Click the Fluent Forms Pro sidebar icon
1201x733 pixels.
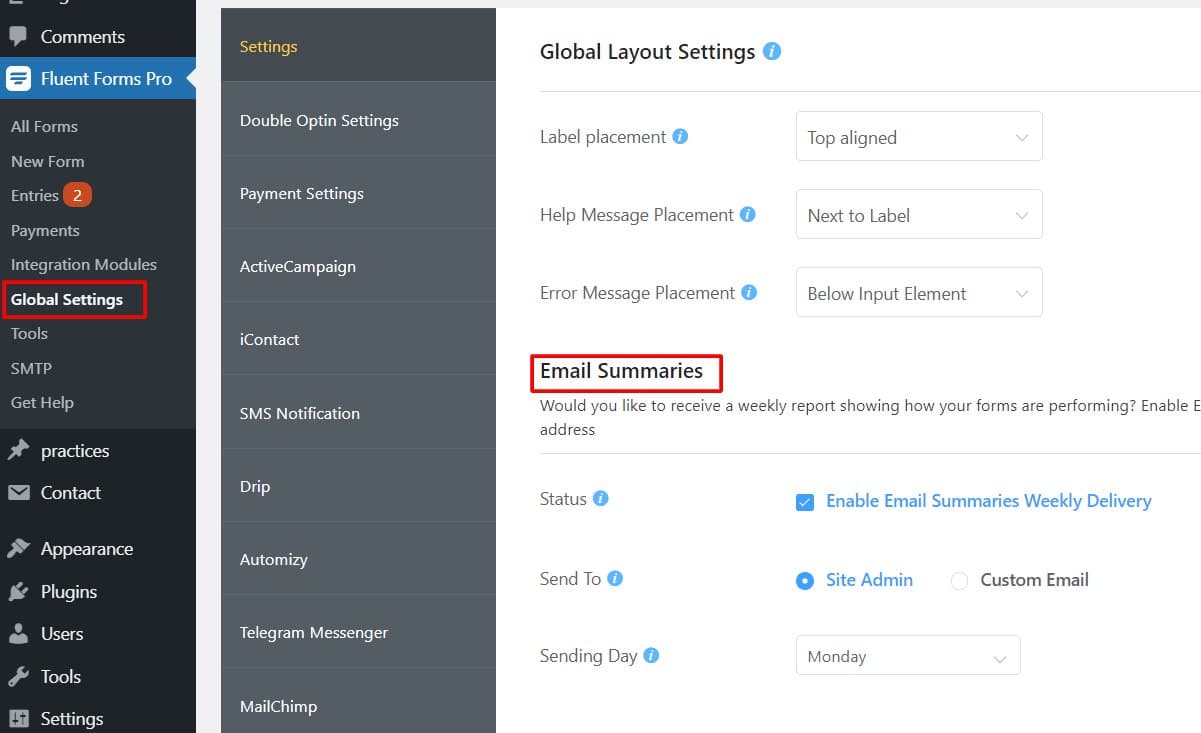[18, 78]
